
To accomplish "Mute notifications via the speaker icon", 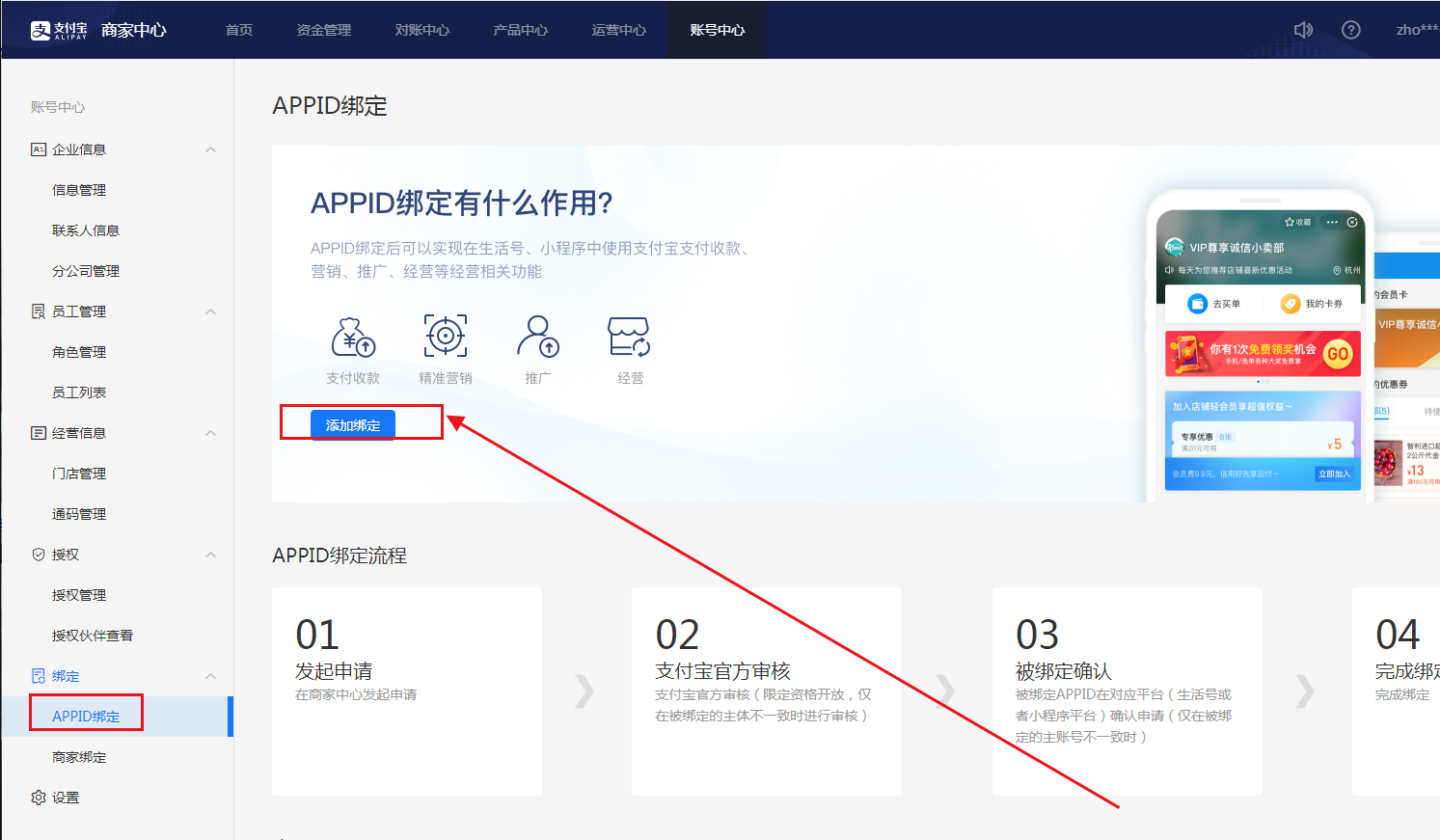I will (x=1303, y=30).
